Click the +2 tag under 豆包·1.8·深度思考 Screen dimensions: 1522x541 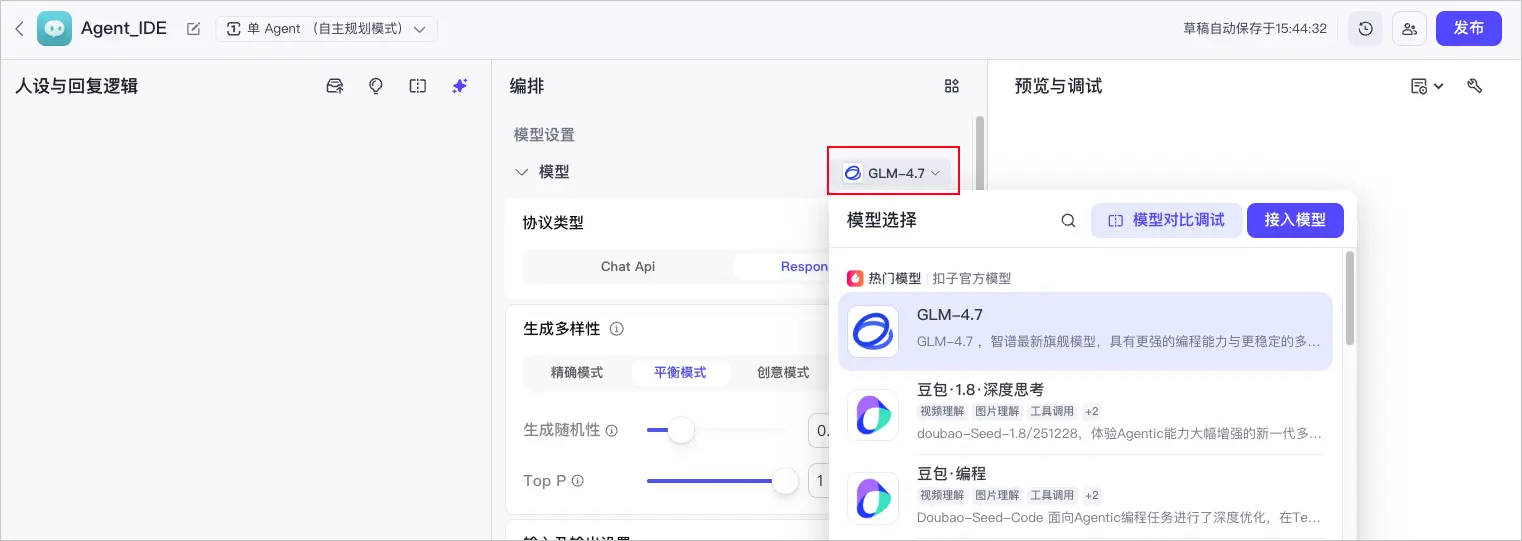click(1092, 411)
